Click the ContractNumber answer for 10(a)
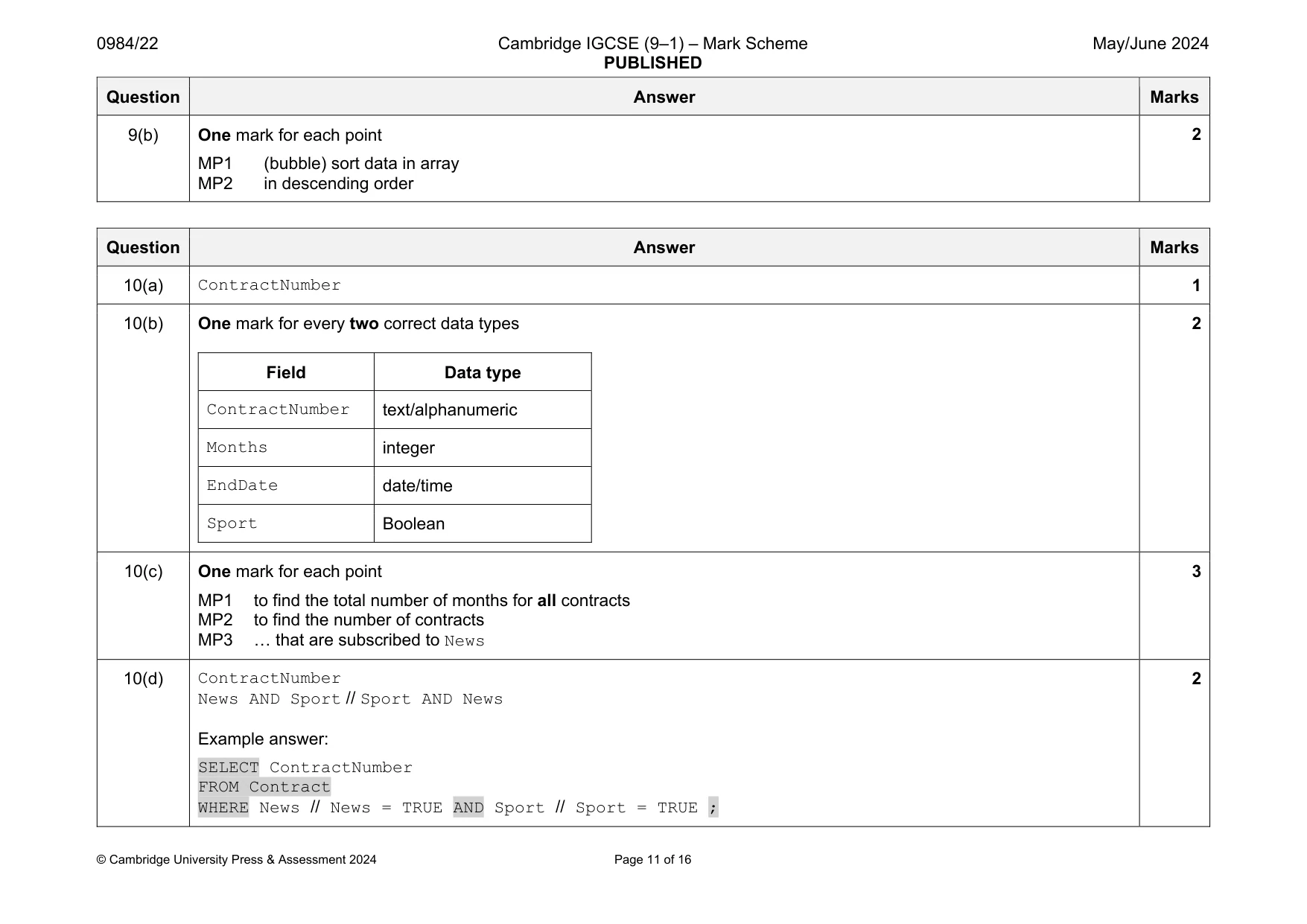The width and height of the screenshot is (1307, 924). [270, 286]
